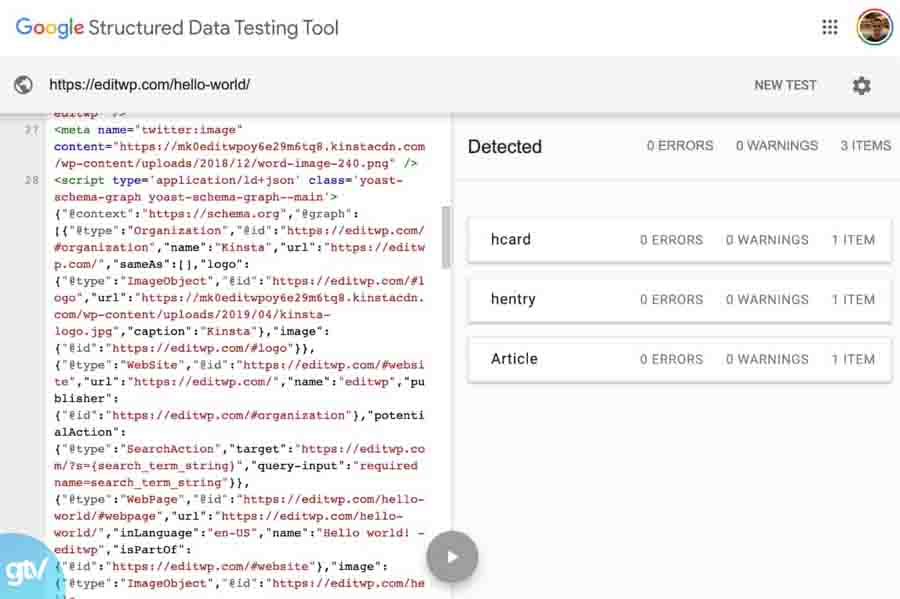Click the tested URL editwp.com/hello-world

coord(150,85)
